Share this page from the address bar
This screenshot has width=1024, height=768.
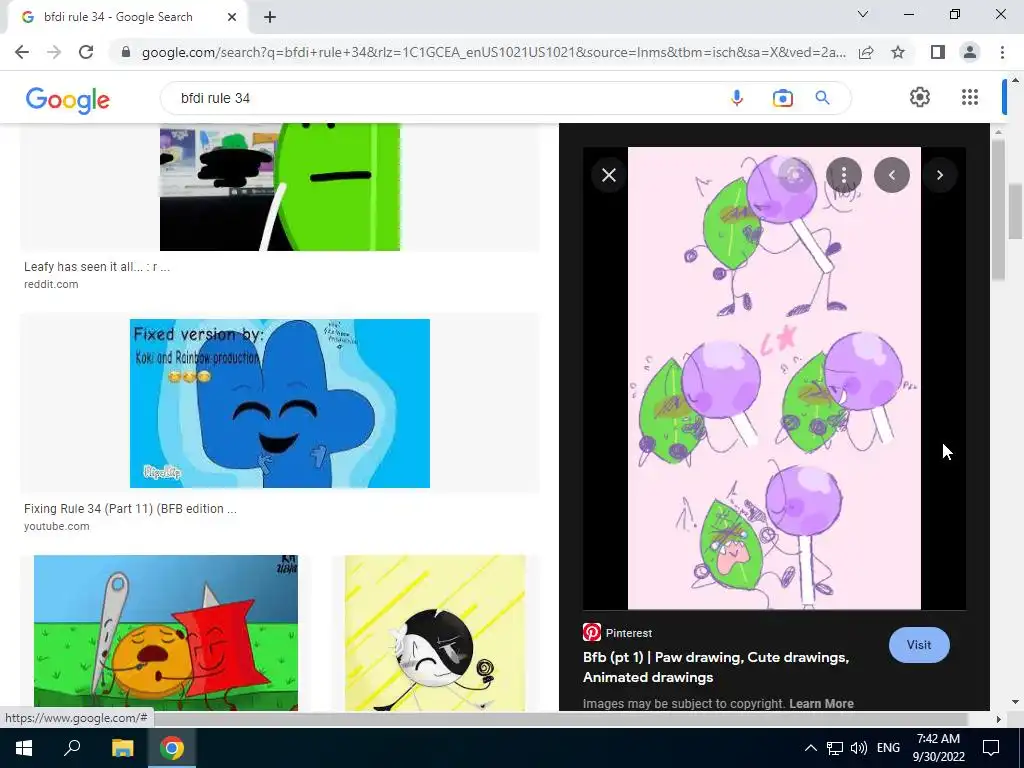[866, 52]
